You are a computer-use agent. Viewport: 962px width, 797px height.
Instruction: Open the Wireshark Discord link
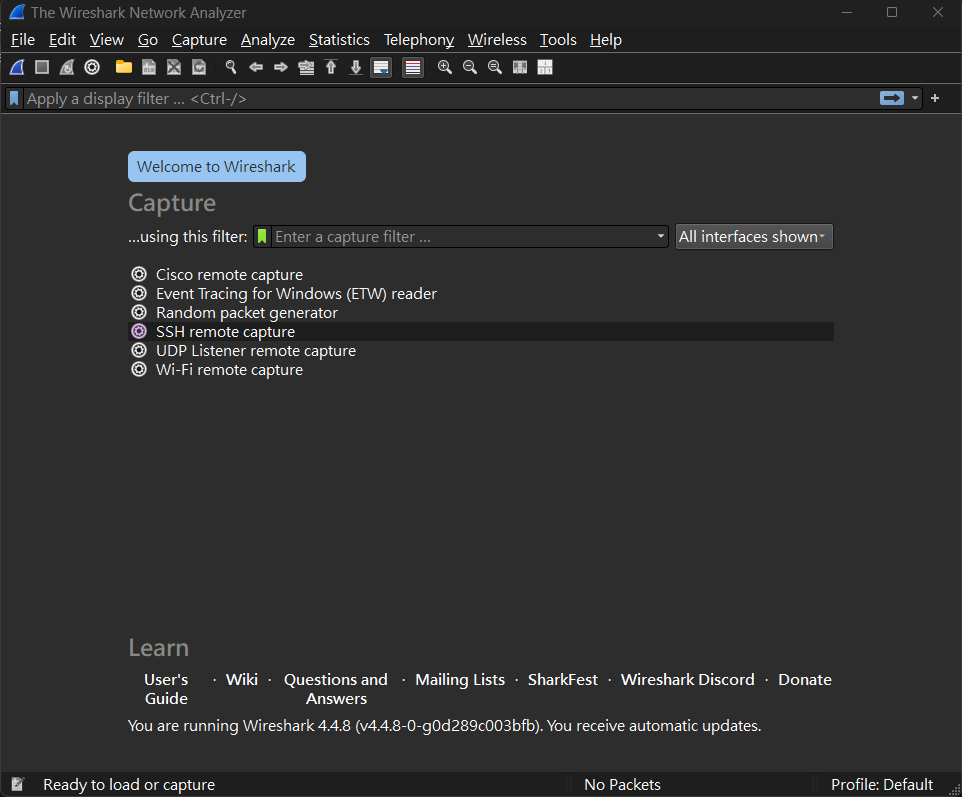pos(688,680)
